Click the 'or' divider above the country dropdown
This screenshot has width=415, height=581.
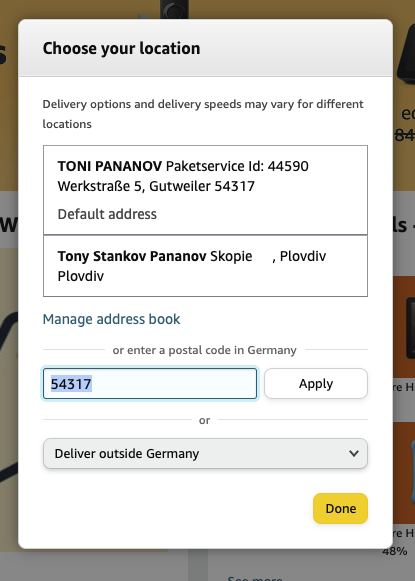[x=205, y=420]
